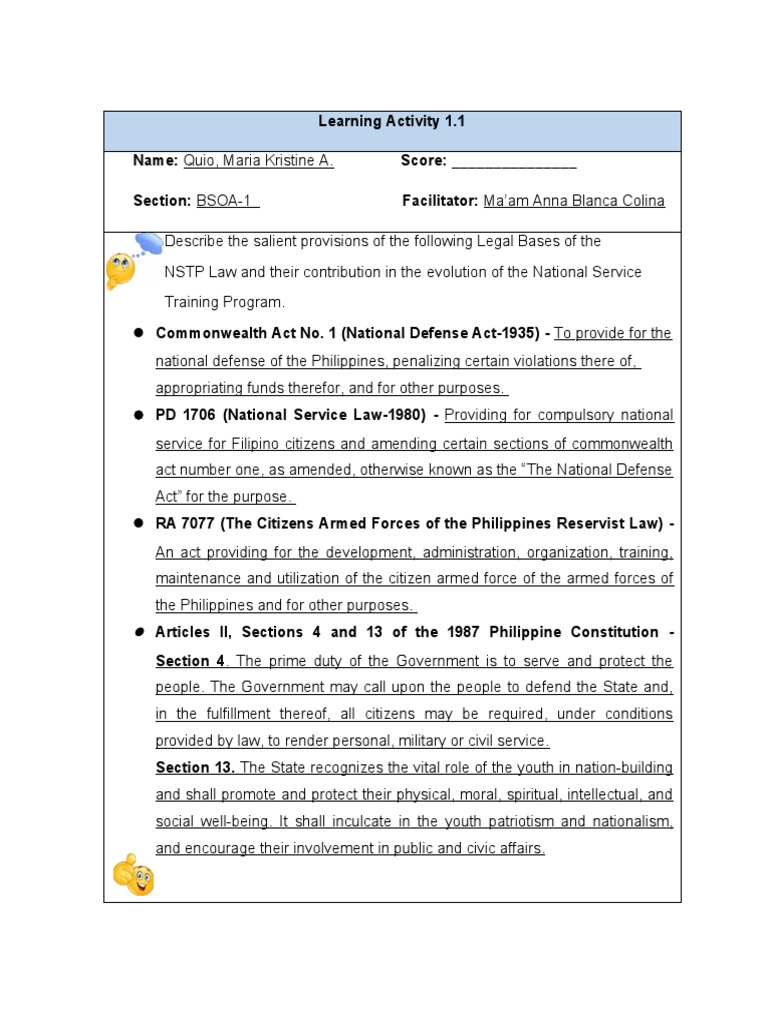Image resolution: width=768 pixels, height=1024 pixels.
Task: Click the underlined 'Section 4' label
Action: [190, 661]
